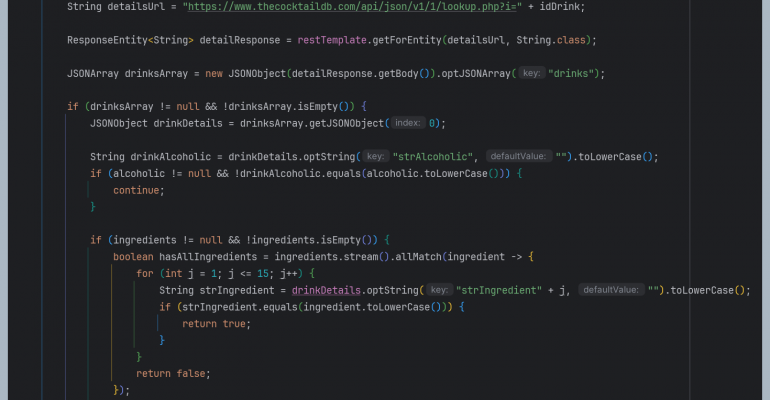Click key: hint before "strIngredient"
This screenshot has height=400, width=770.
point(439,290)
